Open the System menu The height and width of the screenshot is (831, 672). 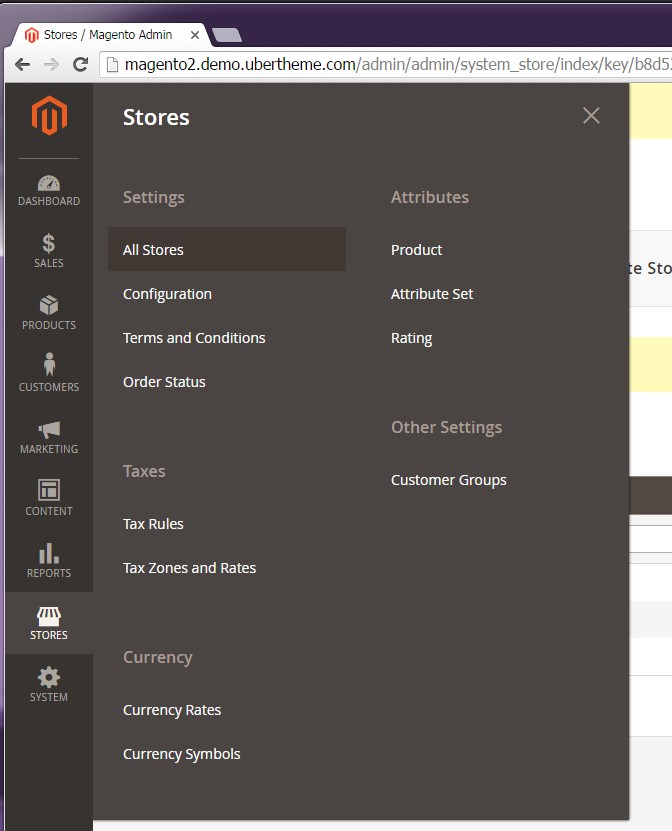pyautogui.click(x=49, y=685)
